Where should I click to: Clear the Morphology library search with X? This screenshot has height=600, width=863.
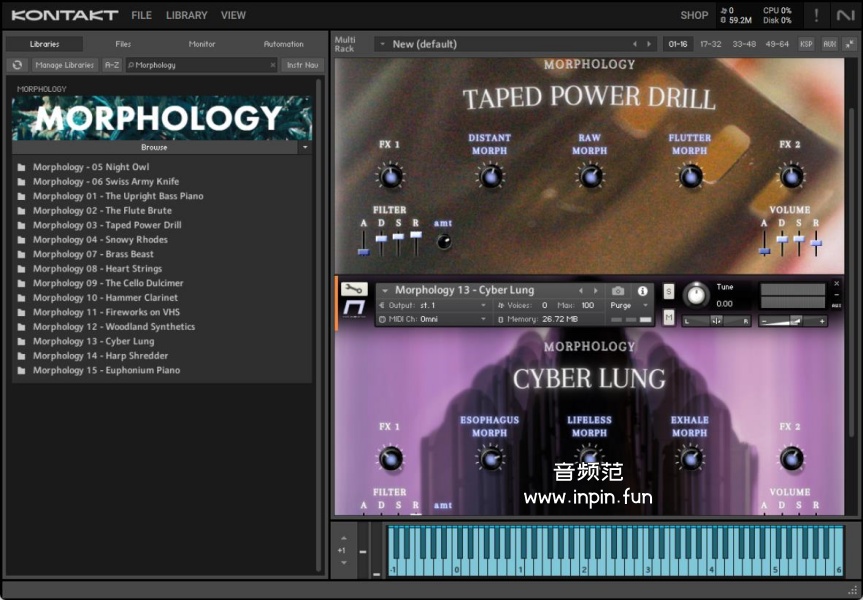coord(273,65)
